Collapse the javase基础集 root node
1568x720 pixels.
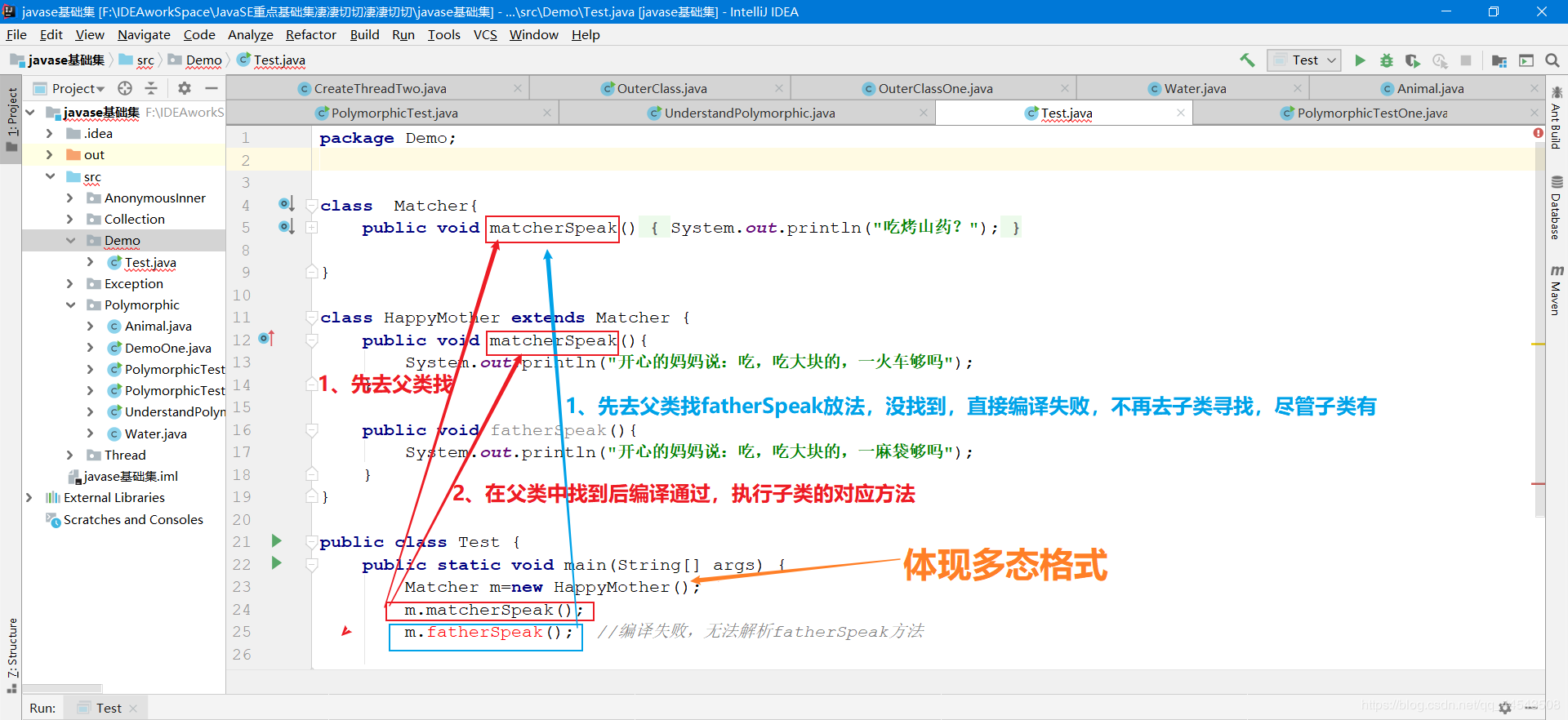30,112
